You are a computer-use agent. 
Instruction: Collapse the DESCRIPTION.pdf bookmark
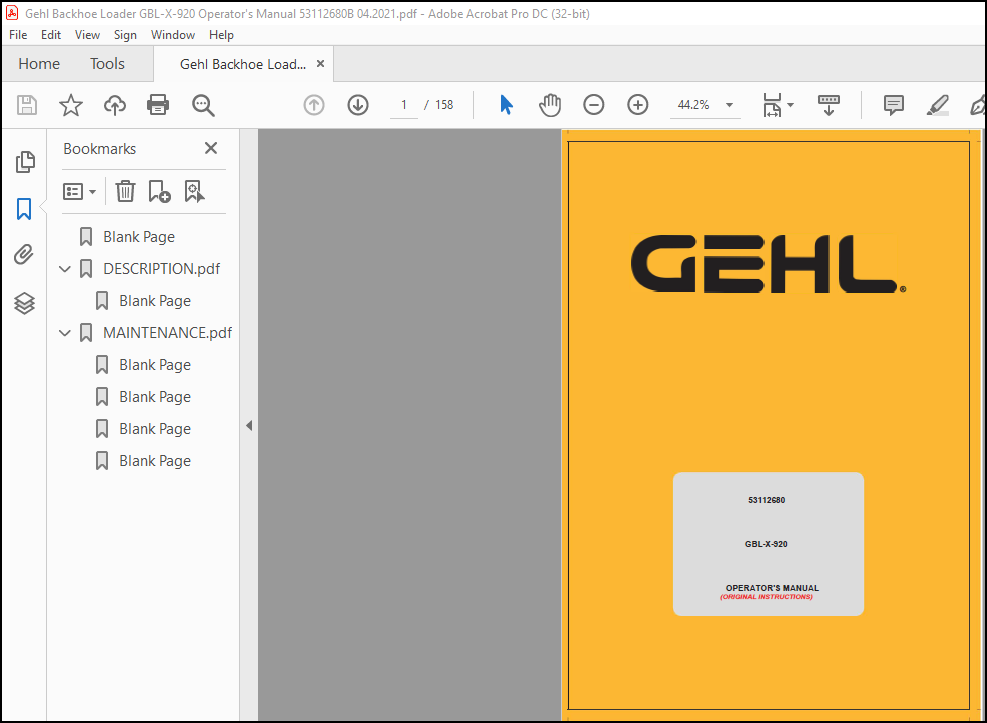(64, 269)
